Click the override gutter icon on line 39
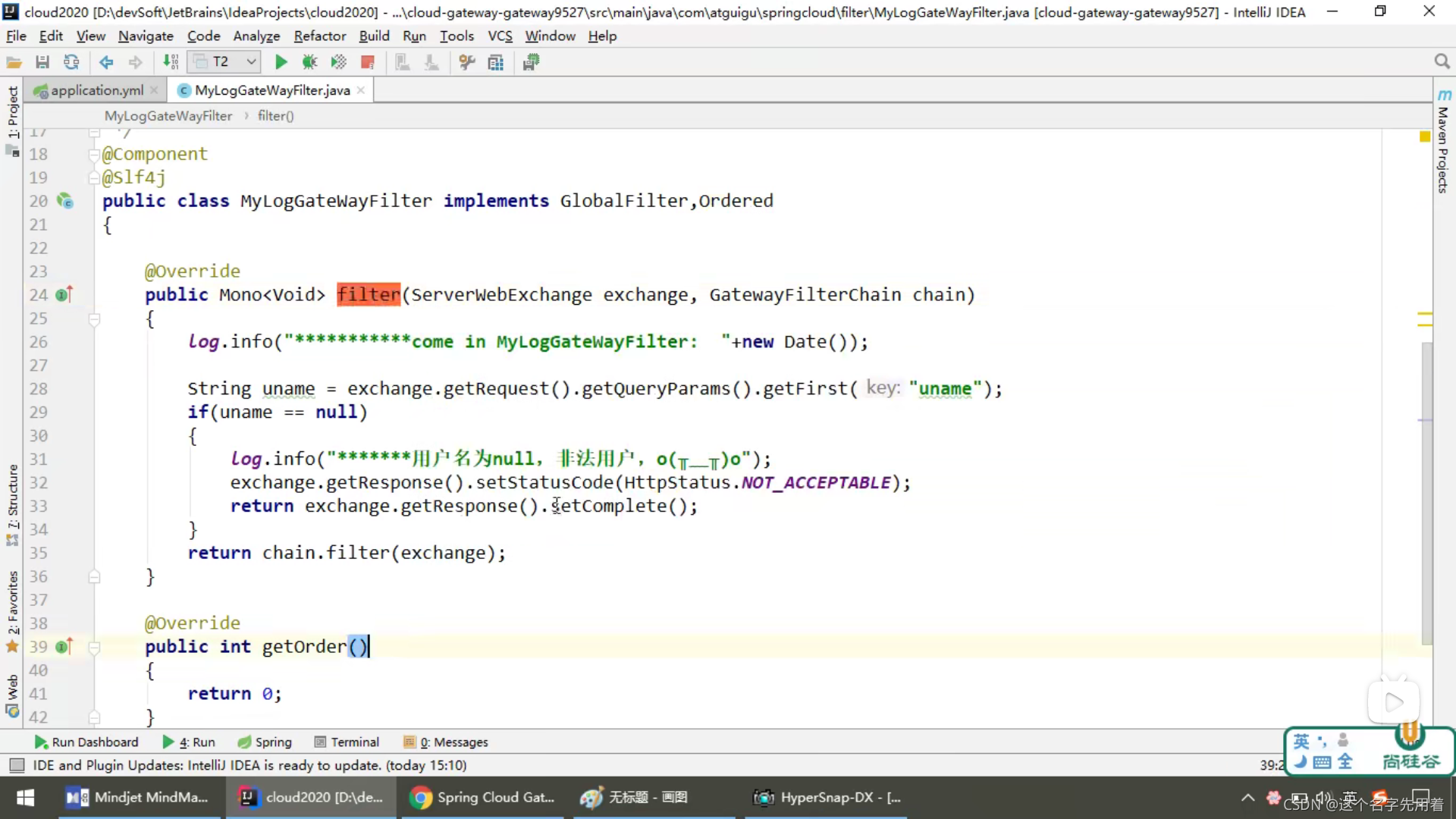 point(64,646)
